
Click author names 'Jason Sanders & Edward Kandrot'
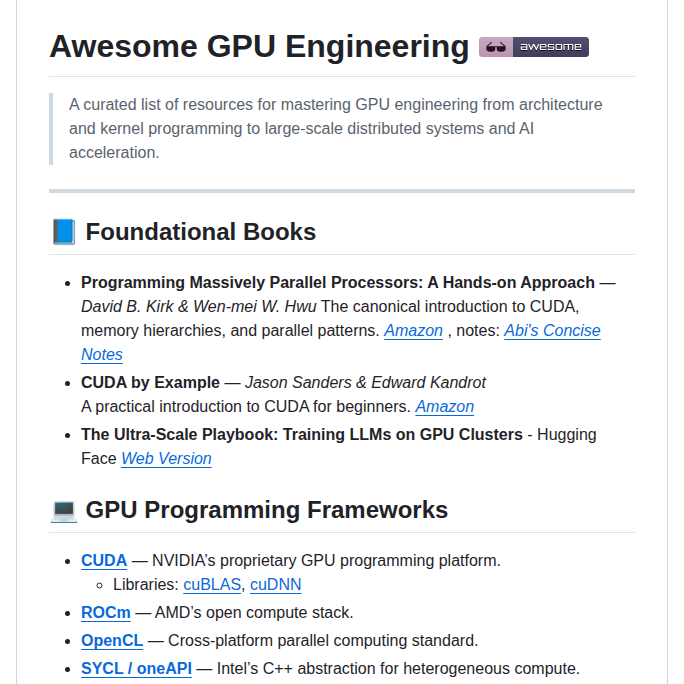pos(365,383)
